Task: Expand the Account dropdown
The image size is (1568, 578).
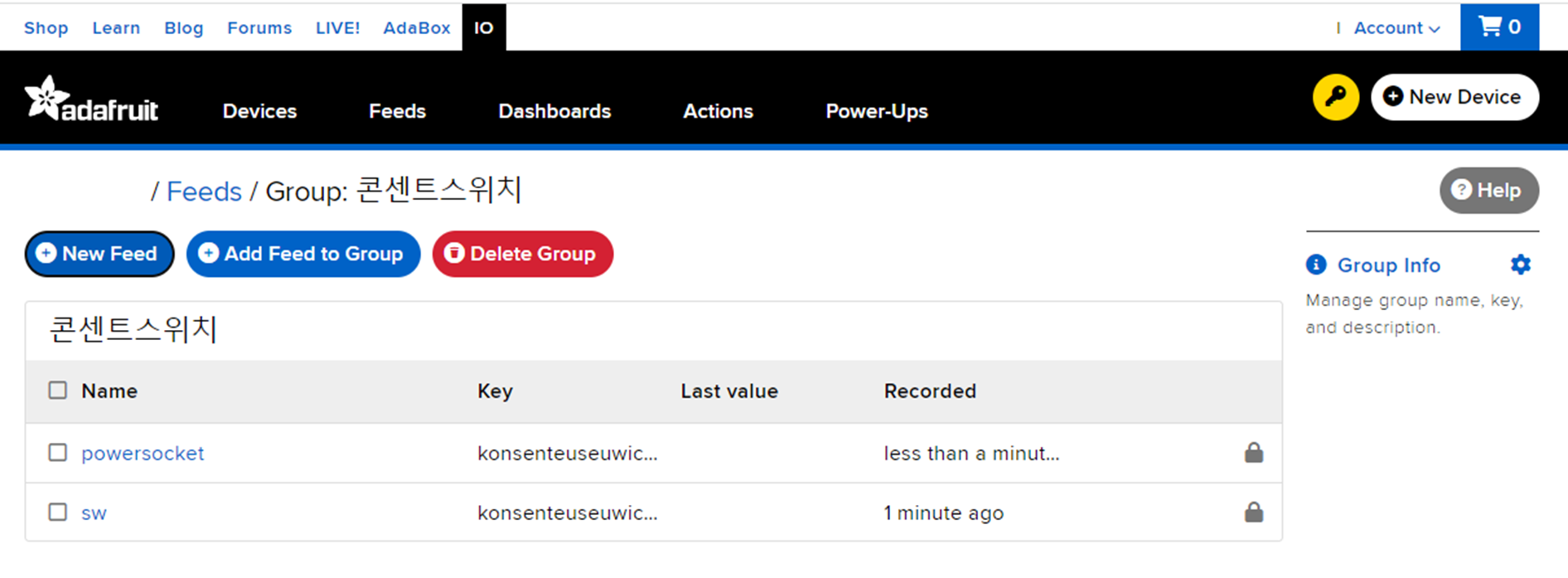Action: tap(1396, 27)
